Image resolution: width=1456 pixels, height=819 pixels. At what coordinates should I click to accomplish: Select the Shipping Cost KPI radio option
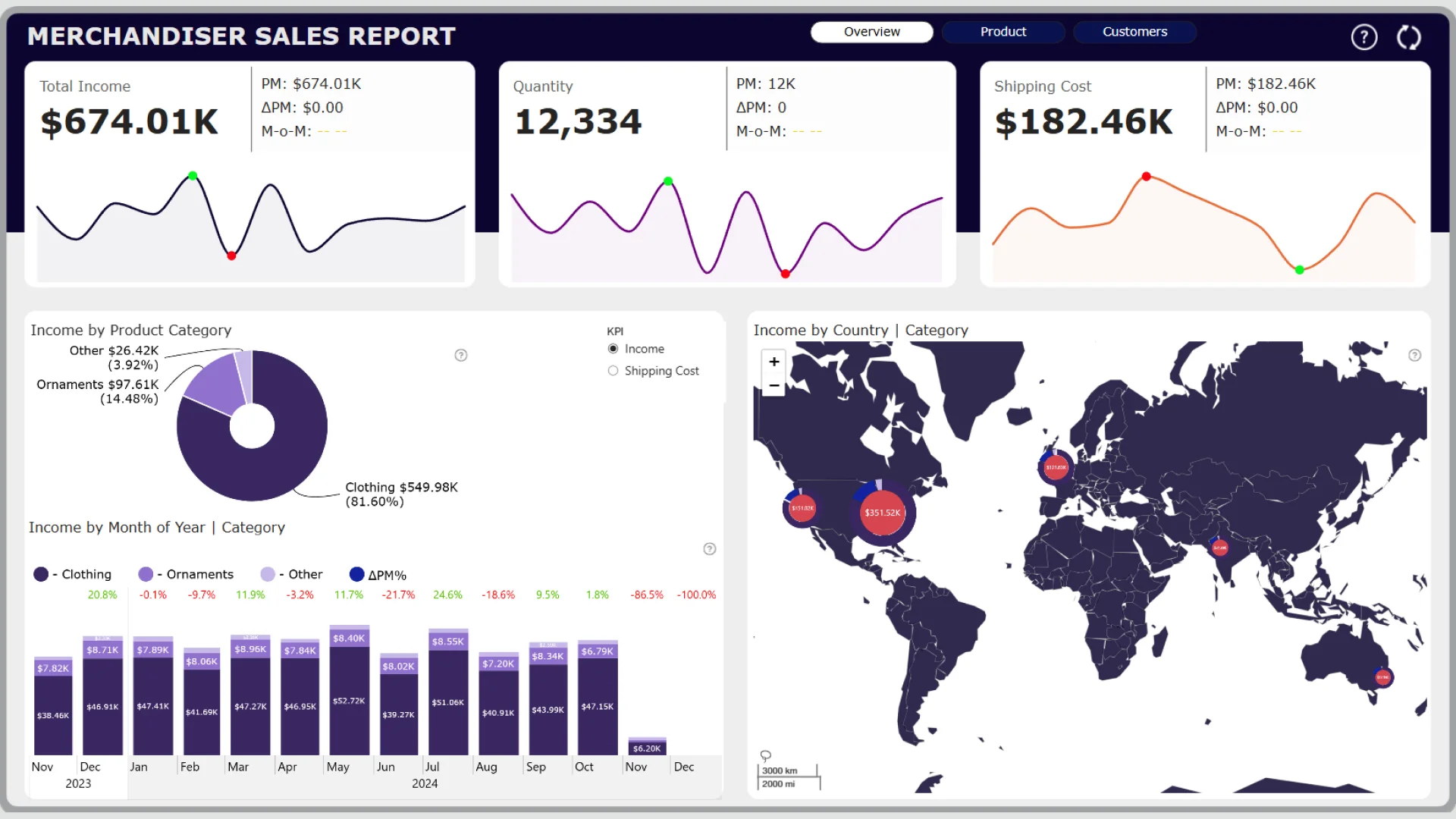tap(613, 371)
